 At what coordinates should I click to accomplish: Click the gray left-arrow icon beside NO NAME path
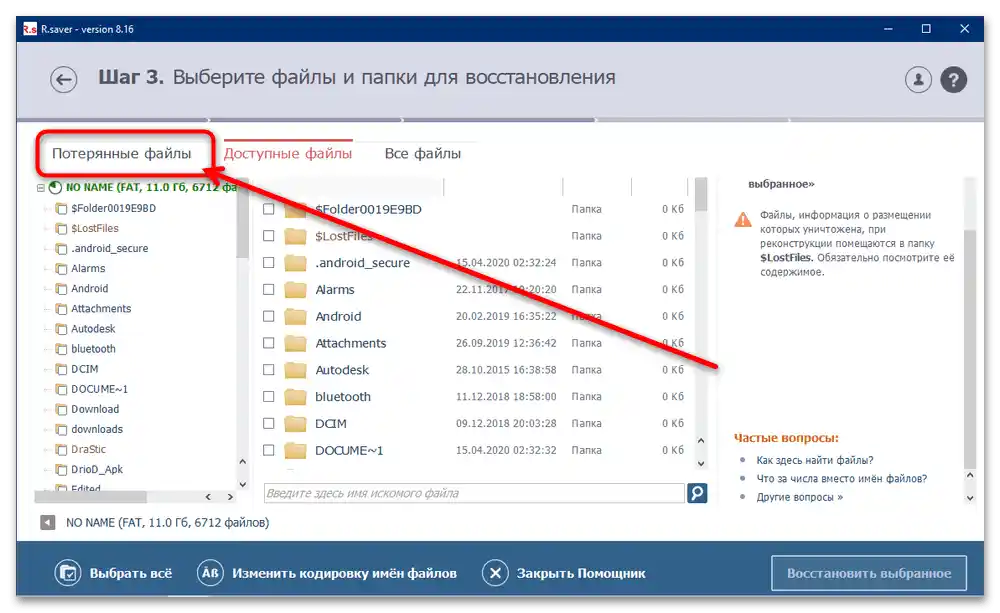(x=48, y=522)
